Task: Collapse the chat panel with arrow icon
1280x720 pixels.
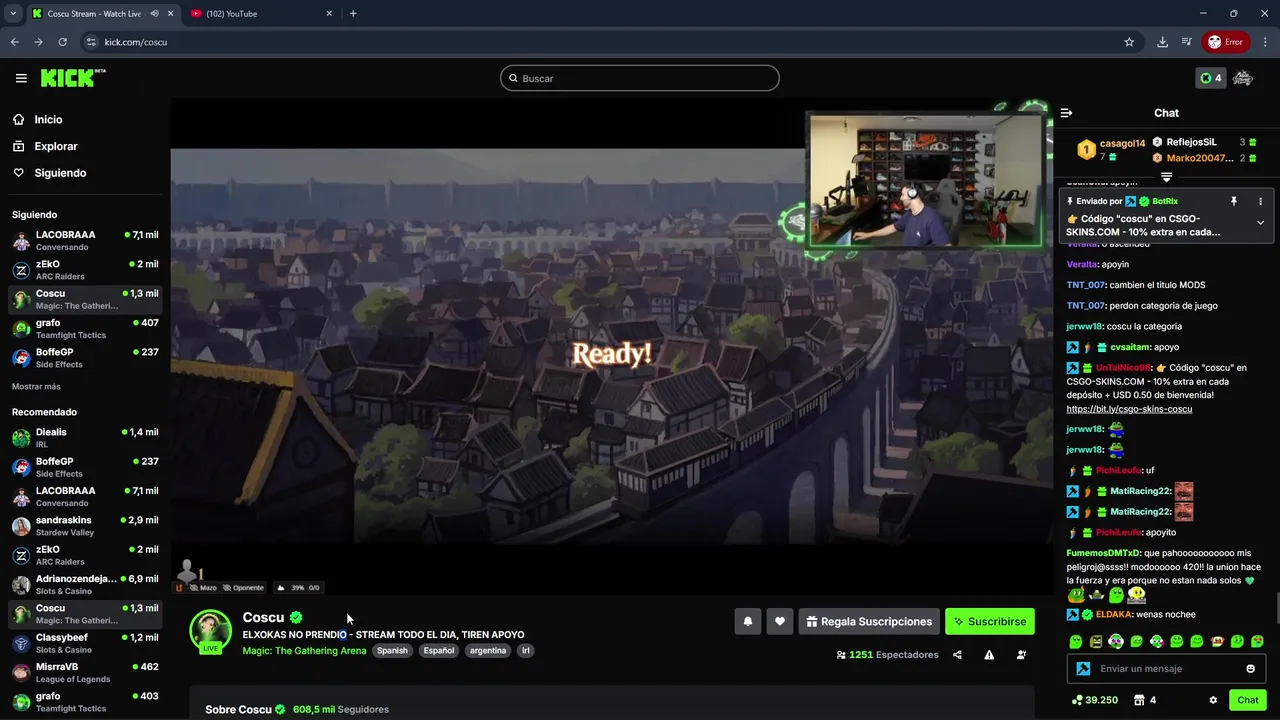Action: click(1066, 113)
